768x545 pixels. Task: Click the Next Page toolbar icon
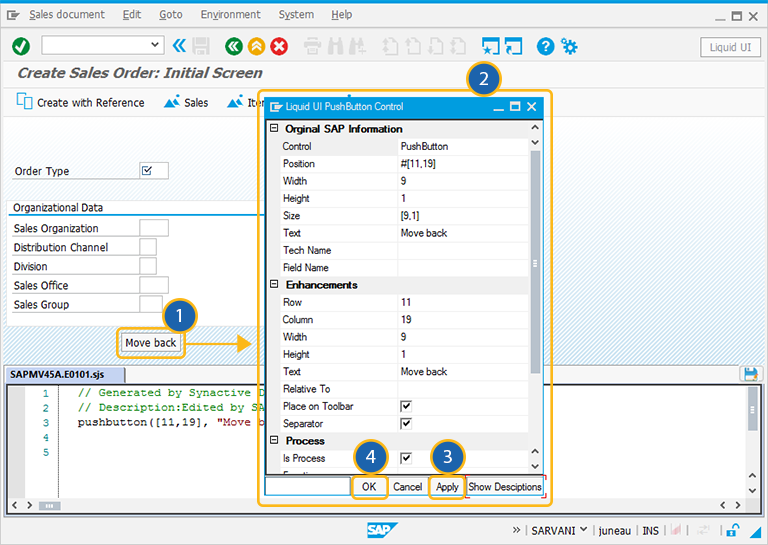(x=435, y=47)
